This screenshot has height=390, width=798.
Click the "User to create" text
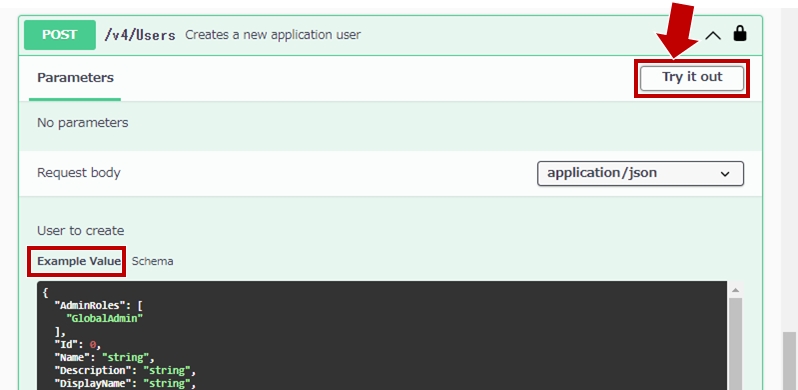pos(80,231)
